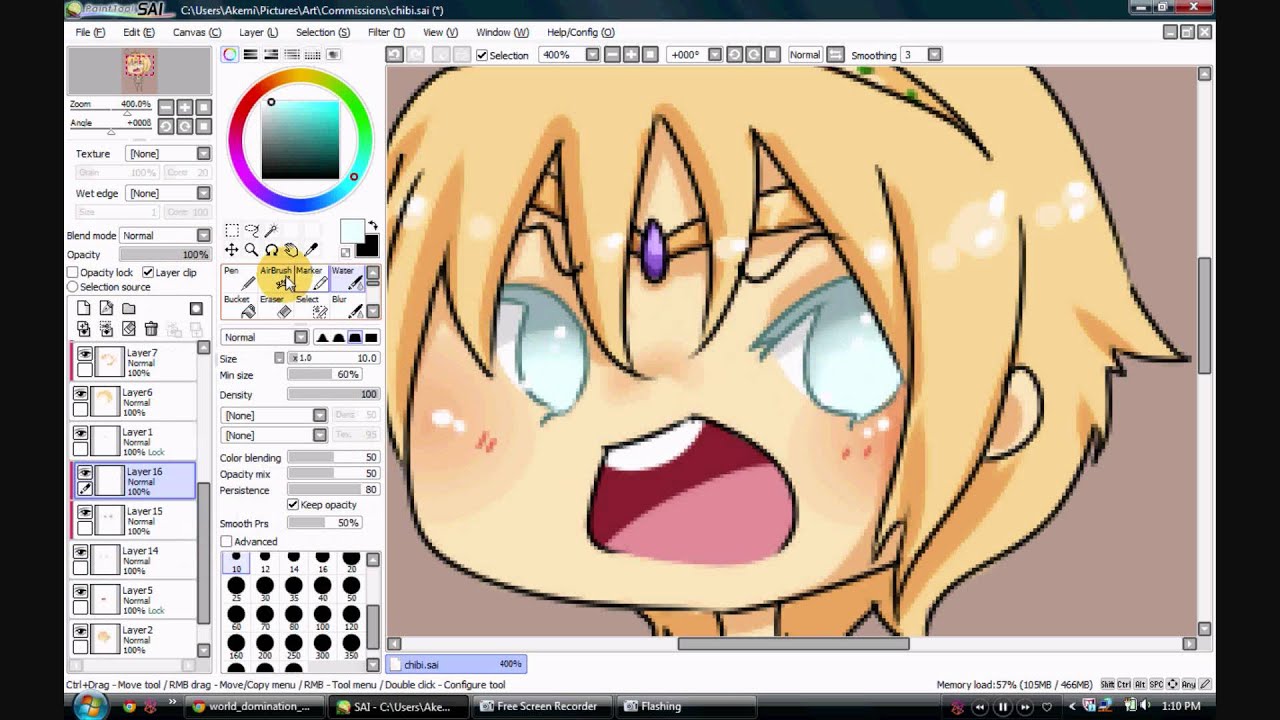Open the canvas zoom 400% dropdown

pyautogui.click(x=569, y=55)
